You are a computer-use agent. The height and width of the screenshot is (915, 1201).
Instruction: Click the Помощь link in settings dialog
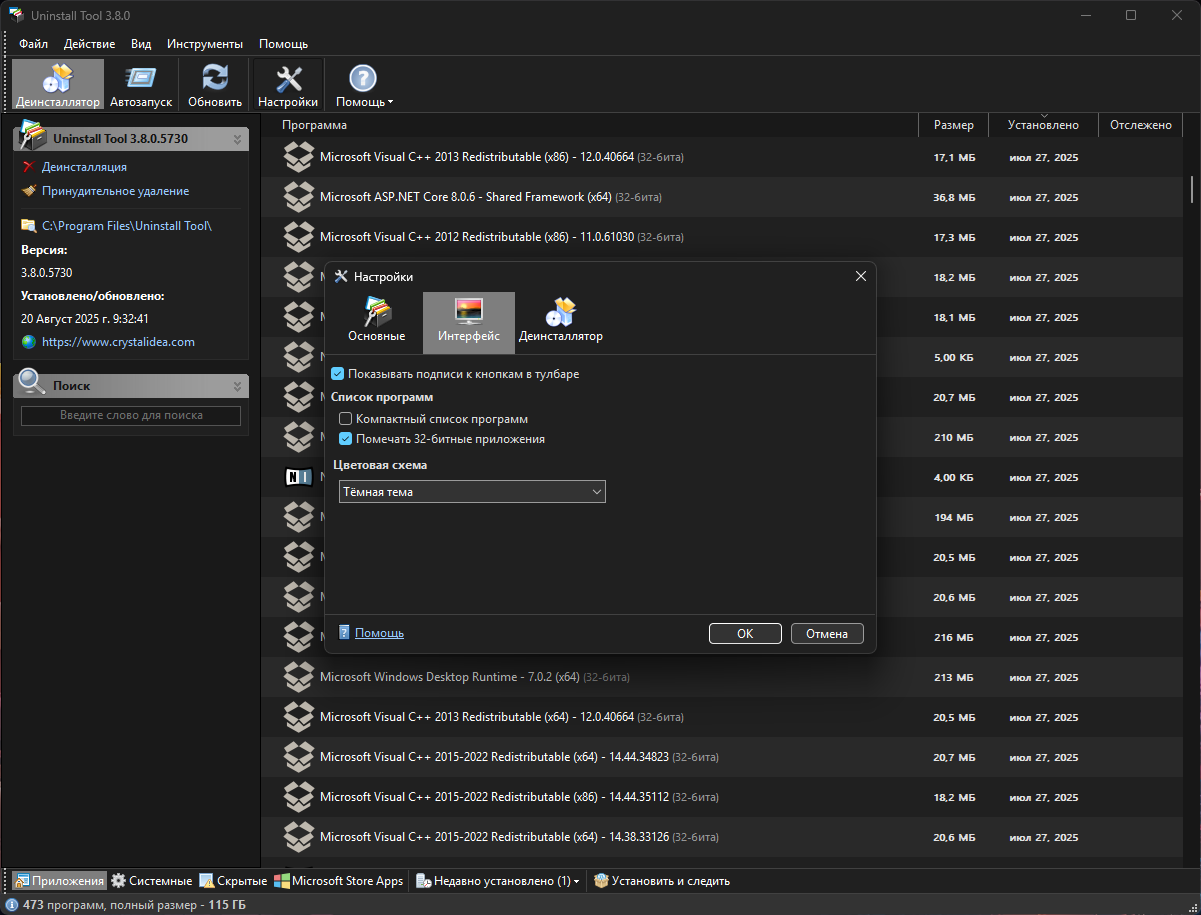tap(379, 633)
